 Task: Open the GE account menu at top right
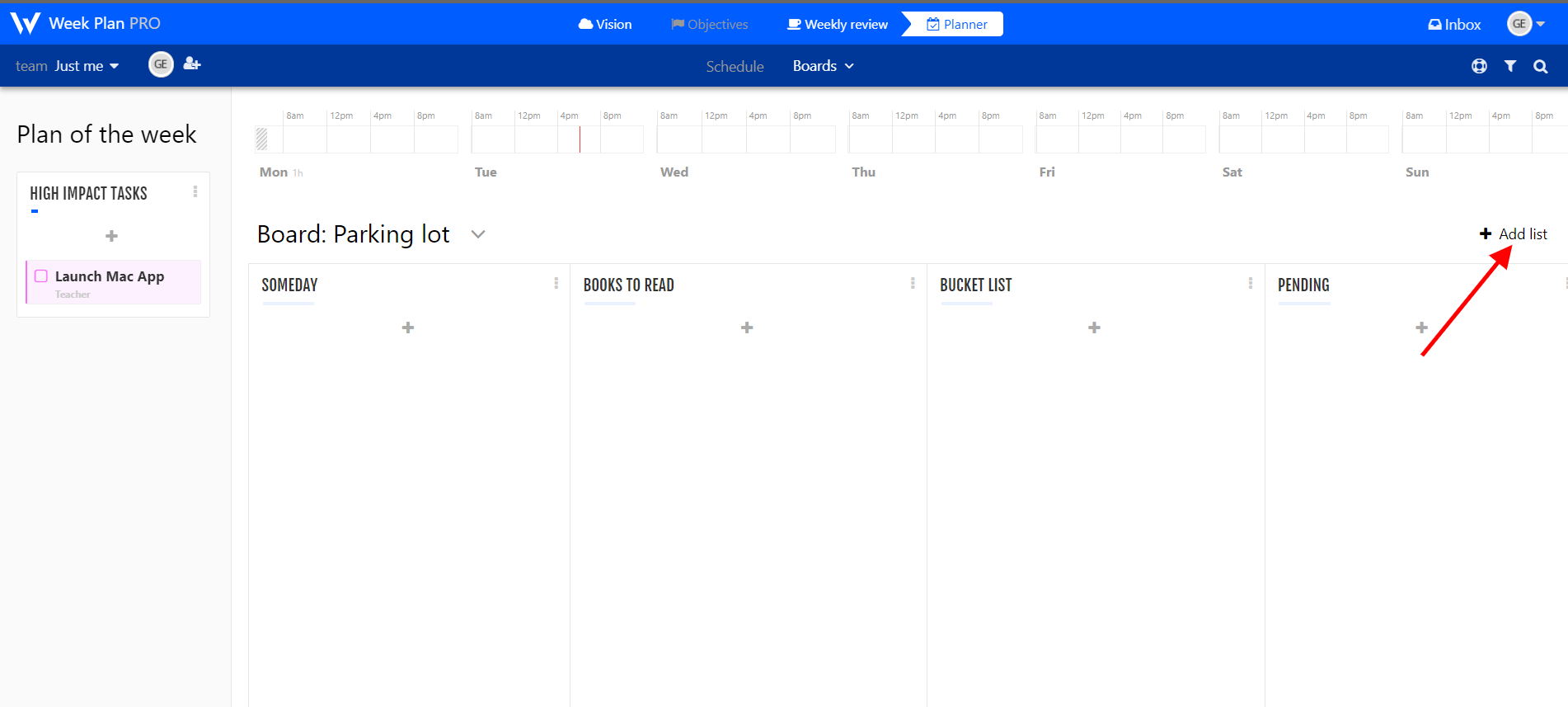coord(1525,24)
